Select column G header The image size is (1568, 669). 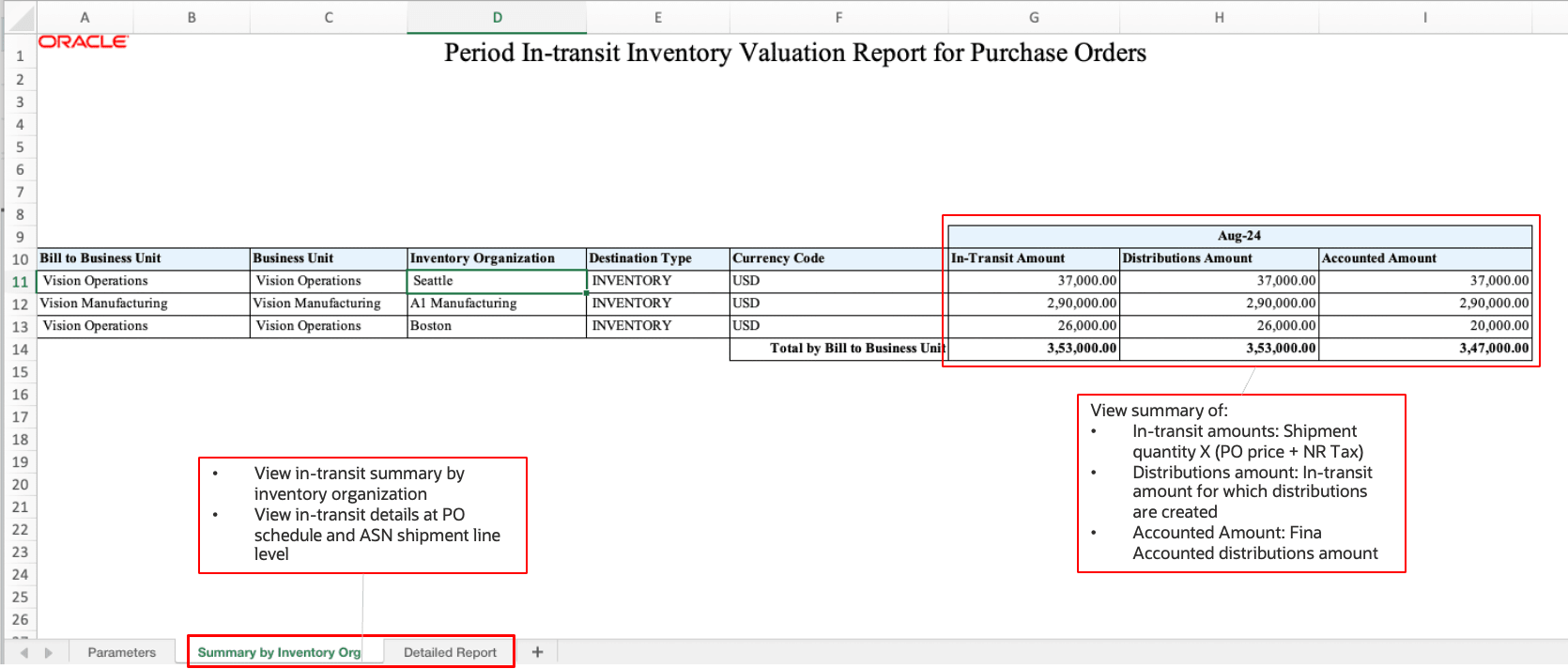(x=1034, y=17)
